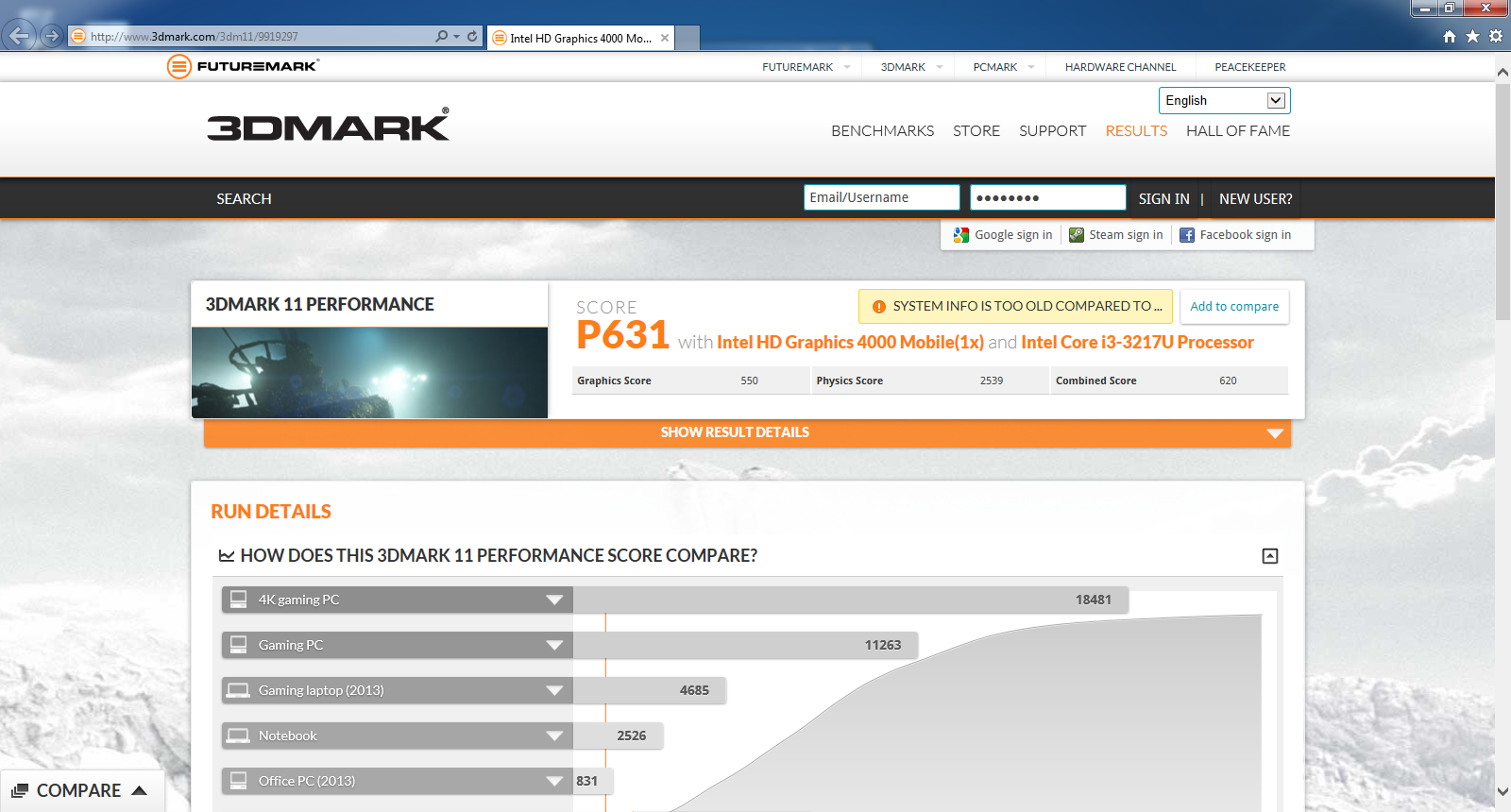Open favorites star icon
The height and width of the screenshot is (812, 1511).
click(x=1472, y=36)
